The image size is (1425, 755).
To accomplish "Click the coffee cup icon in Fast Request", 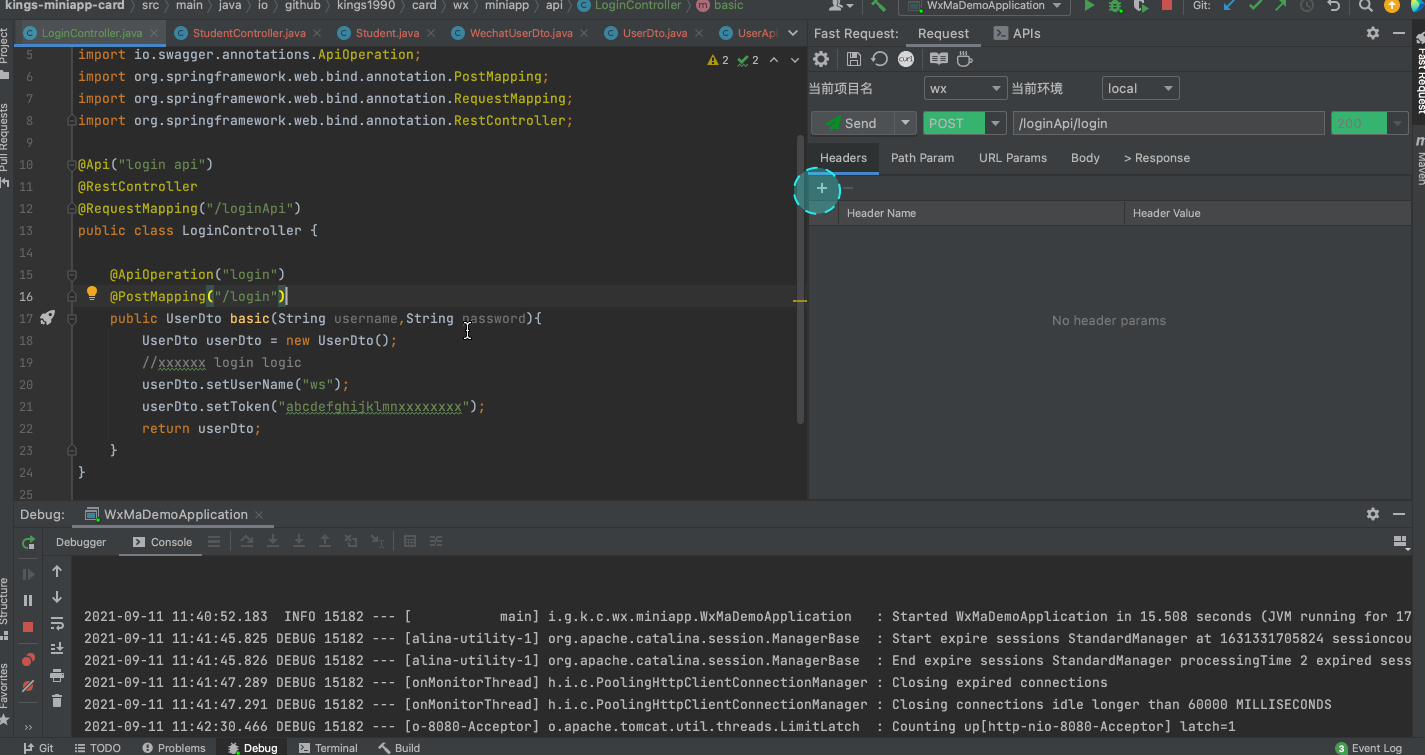I will click(x=964, y=60).
